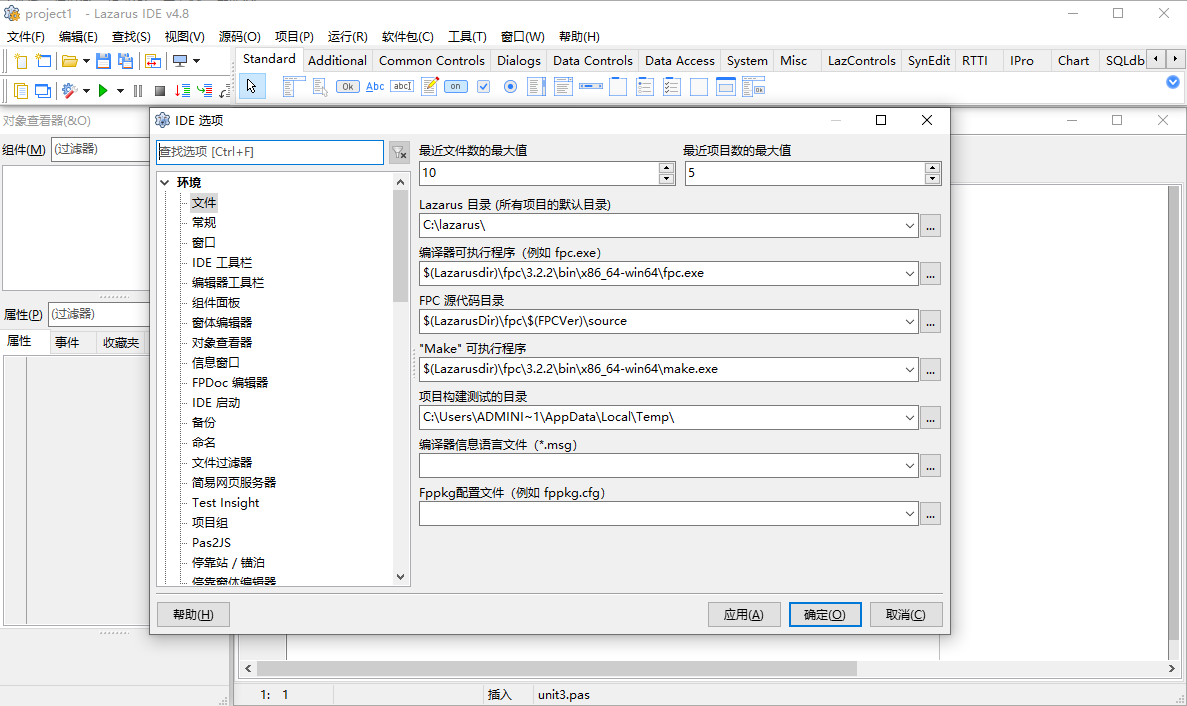The height and width of the screenshot is (706, 1187).
Task: Open dropdown arrow next to Open icon
Action: 86,61
